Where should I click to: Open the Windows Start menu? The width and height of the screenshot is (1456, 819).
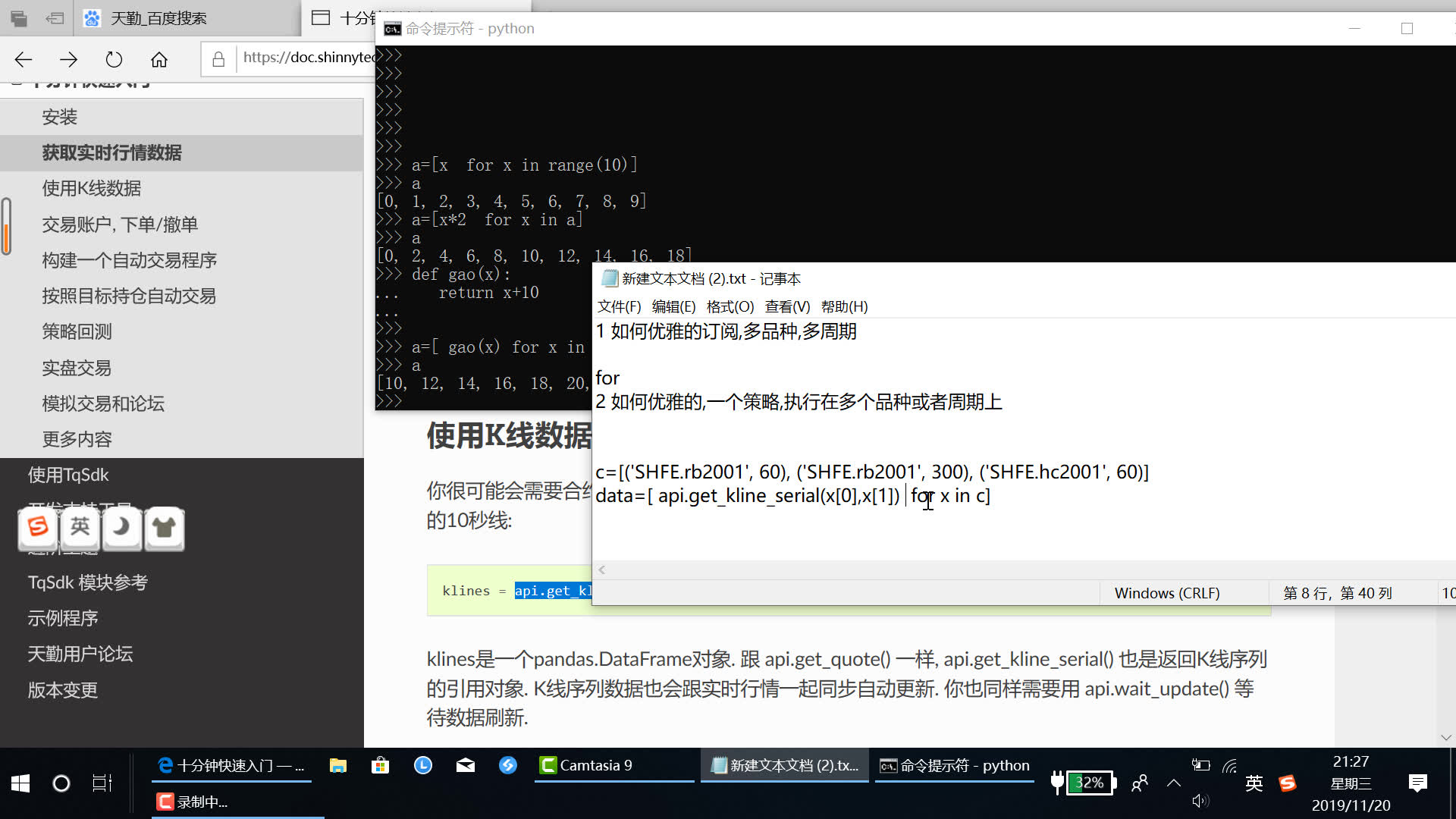(20, 783)
